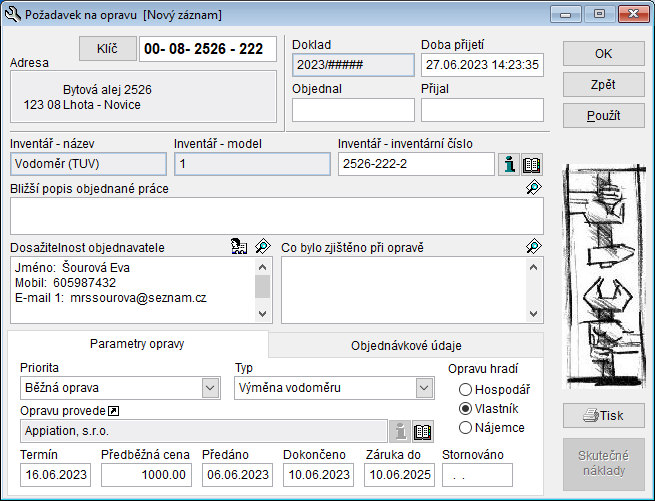The image size is (655, 501).
Task: Click magnifier icon beside Dosažitelnost objednavatele
Action: (262, 246)
